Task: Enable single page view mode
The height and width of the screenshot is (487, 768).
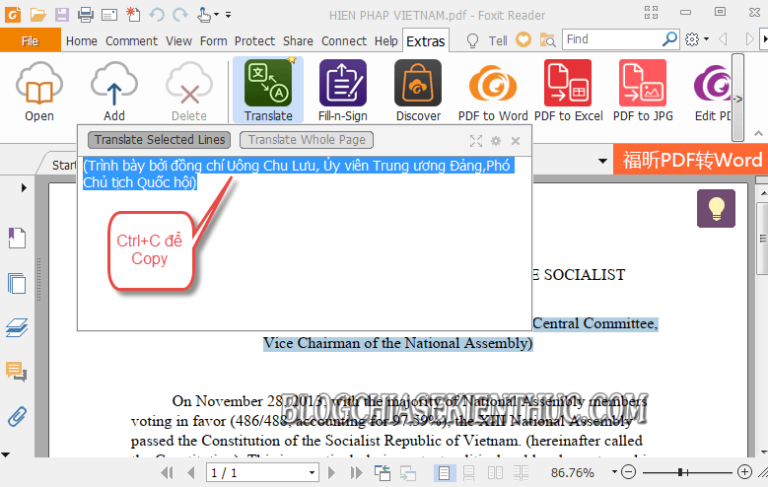Action: [x=443, y=472]
